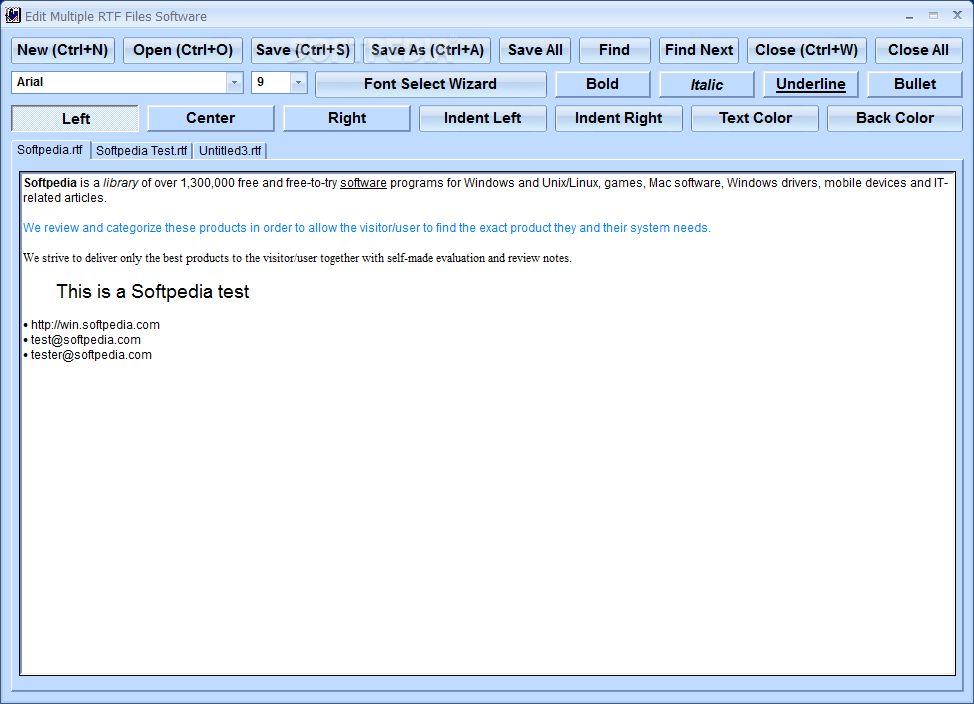The height and width of the screenshot is (704, 974).
Task: Expand the font size 9 dropdown arrow
Action: coord(298,82)
